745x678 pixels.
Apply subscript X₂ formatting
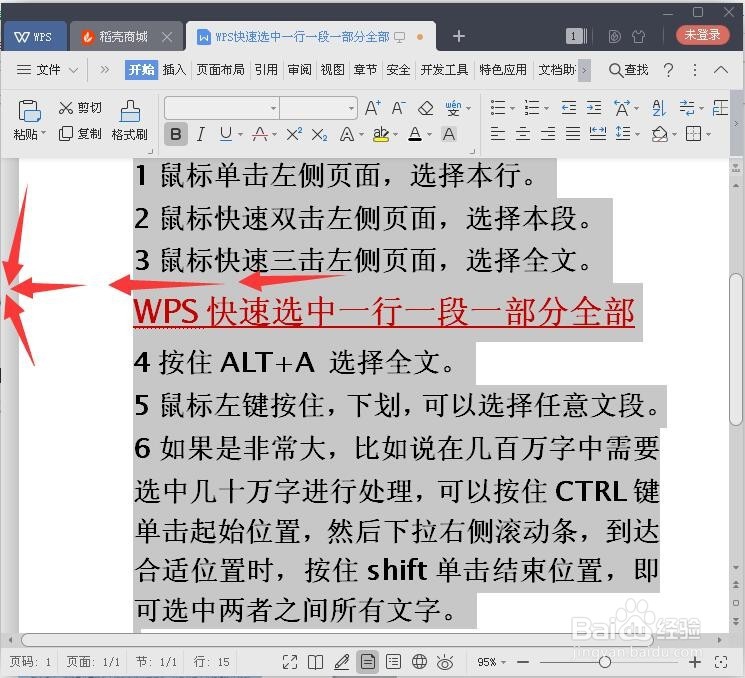pos(319,135)
